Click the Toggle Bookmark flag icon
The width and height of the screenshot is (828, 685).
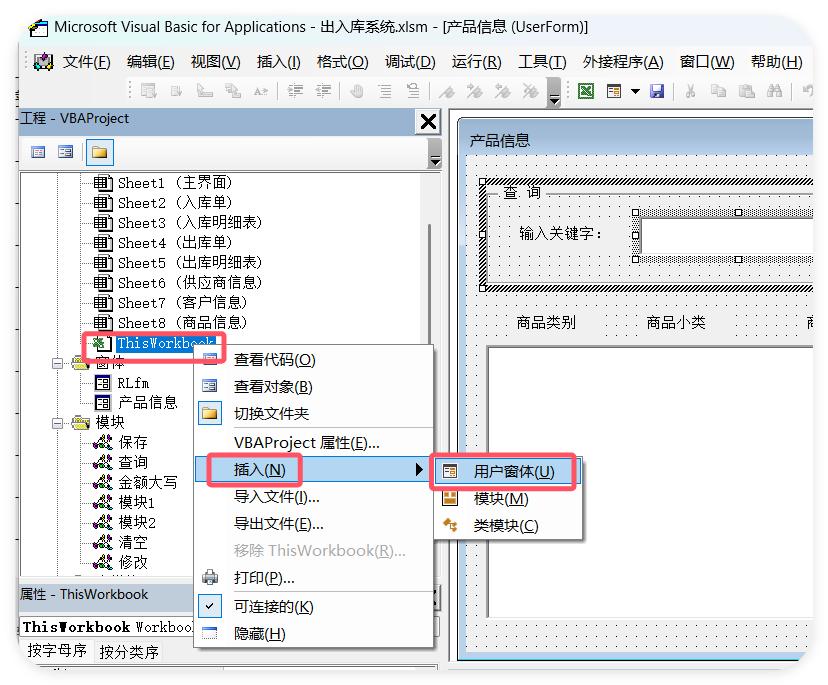point(447,91)
